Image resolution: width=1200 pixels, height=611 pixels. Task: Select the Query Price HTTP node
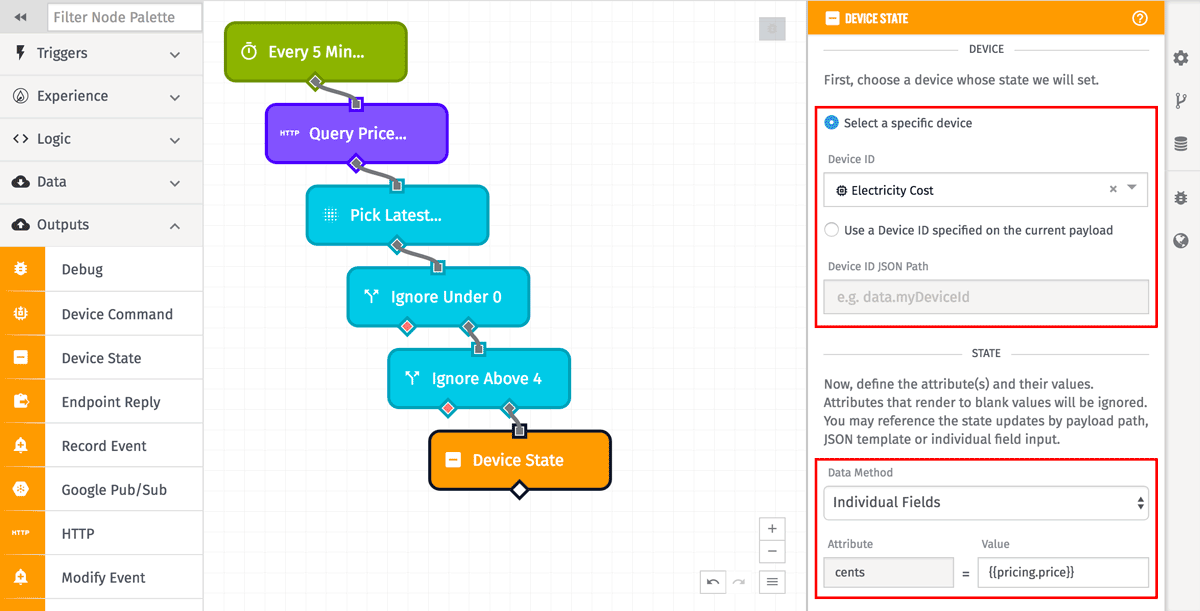[x=357, y=133]
